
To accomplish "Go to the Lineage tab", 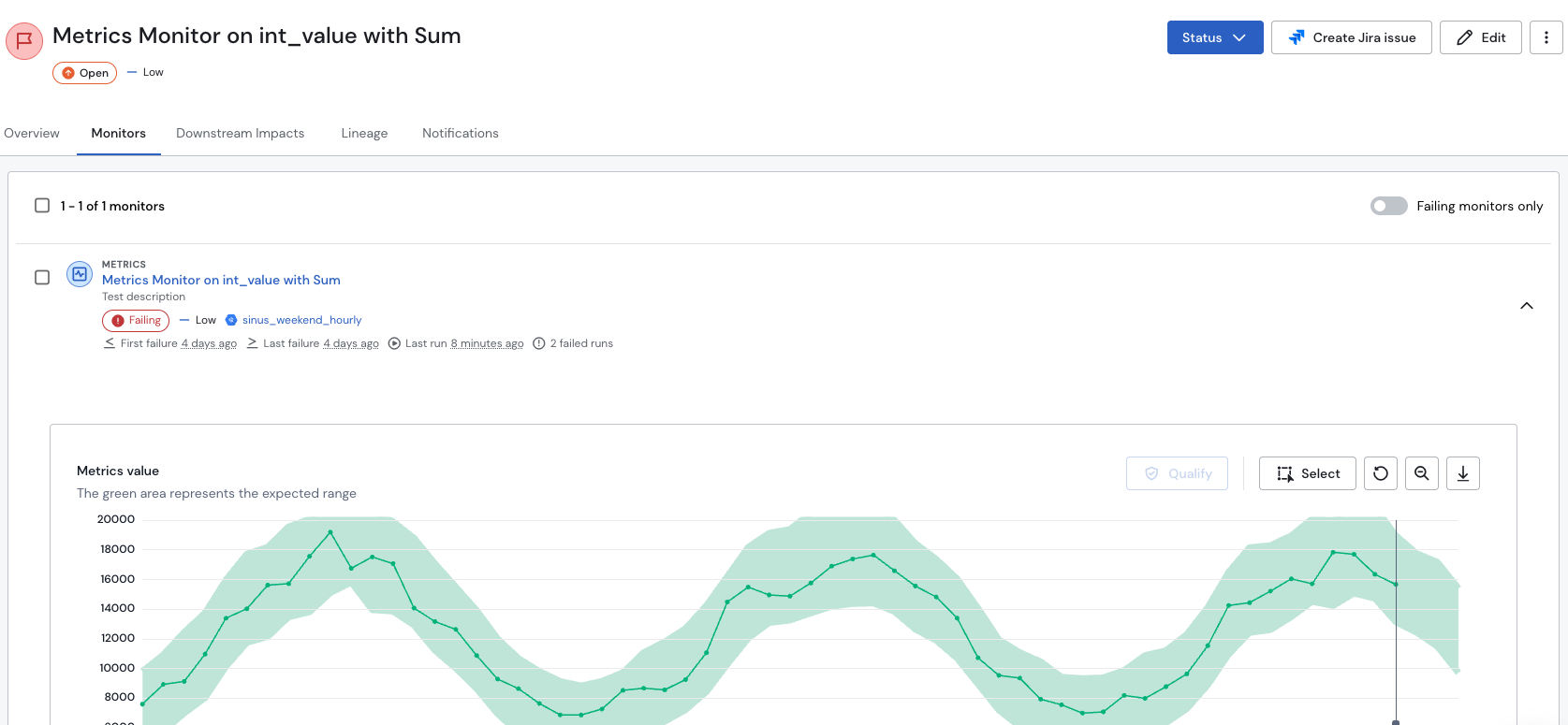I will 364,133.
